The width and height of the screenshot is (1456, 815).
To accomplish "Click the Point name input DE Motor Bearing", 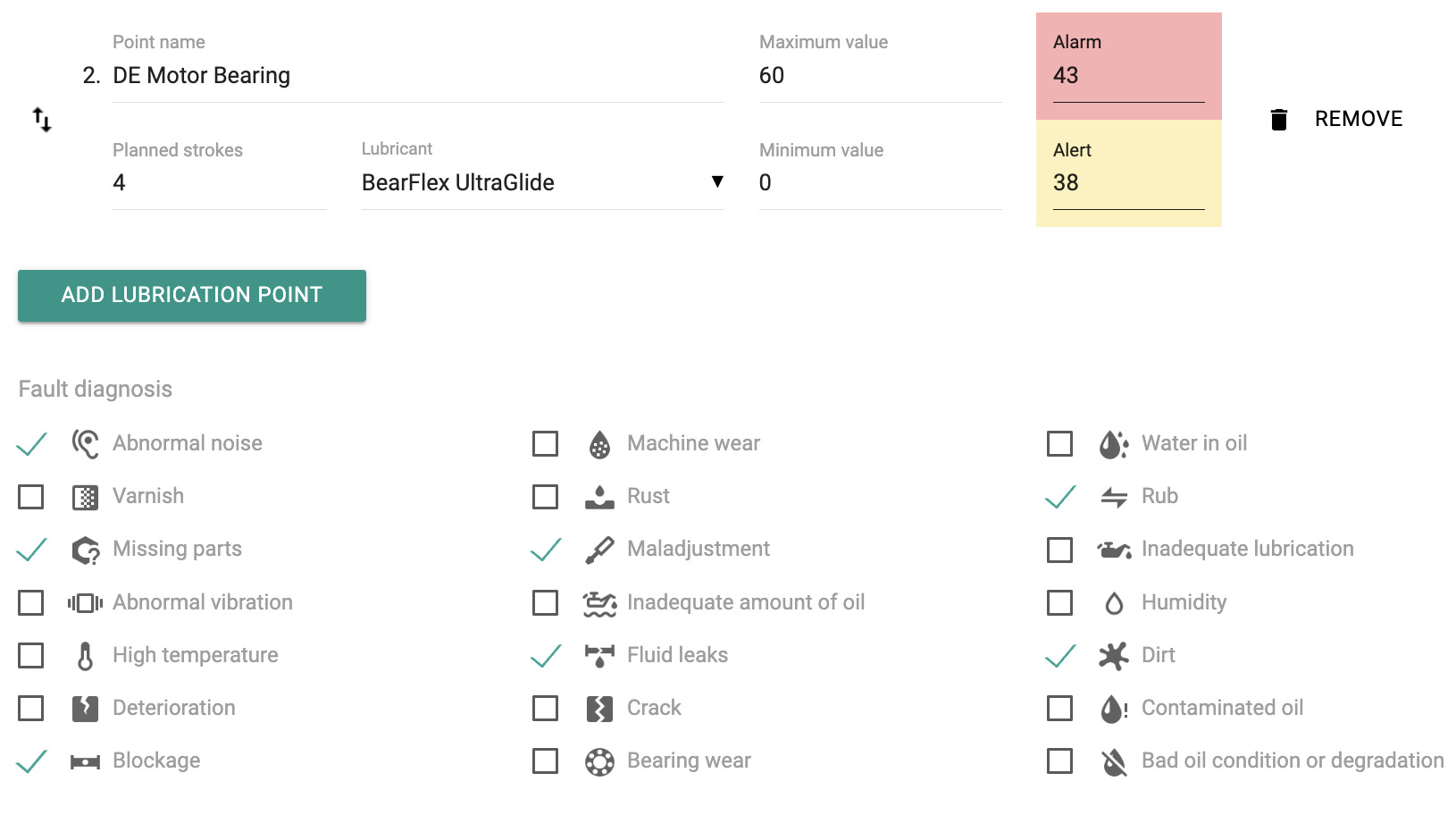I will pyautogui.click(x=418, y=76).
